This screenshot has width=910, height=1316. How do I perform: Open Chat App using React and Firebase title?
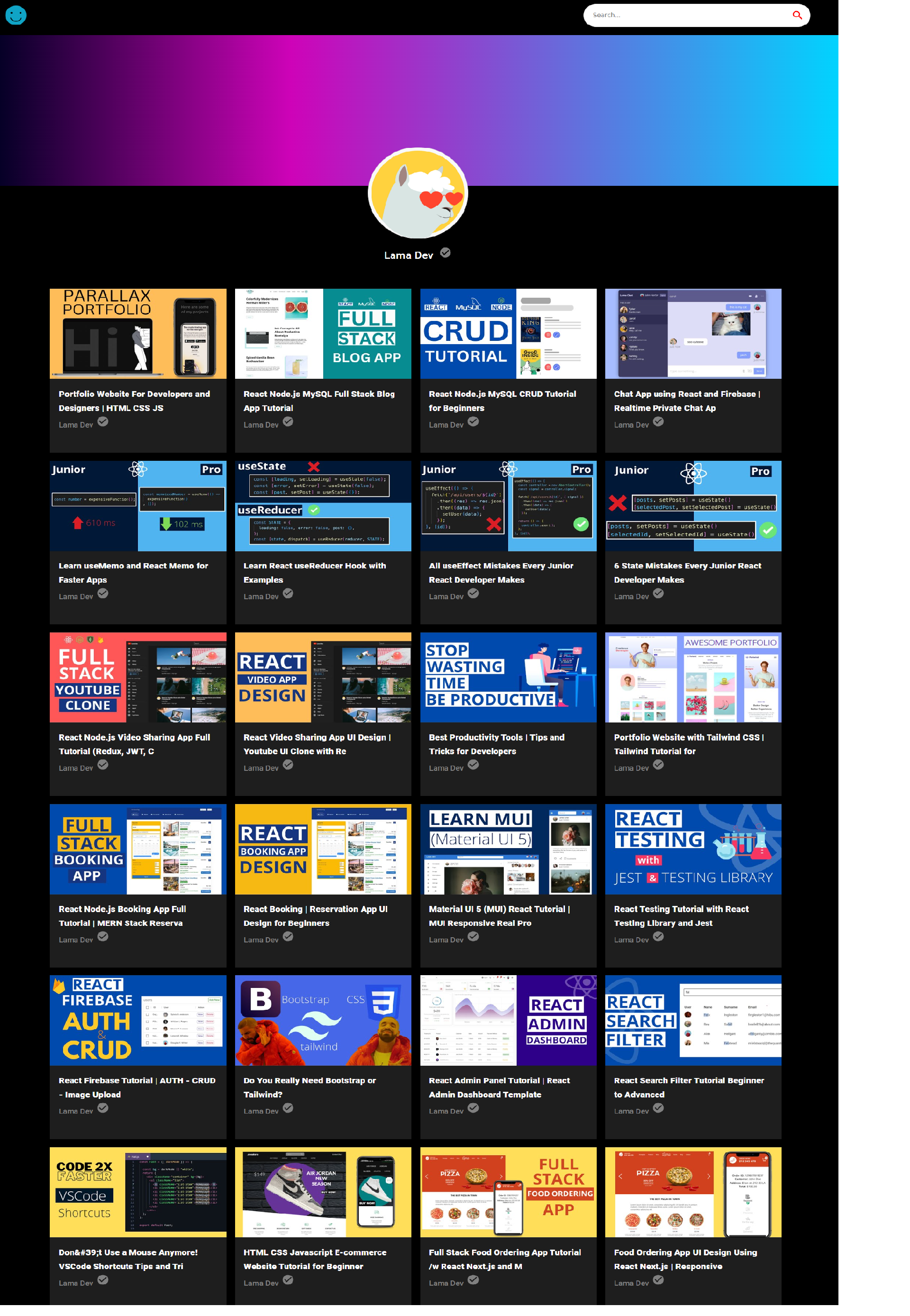point(686,401)
